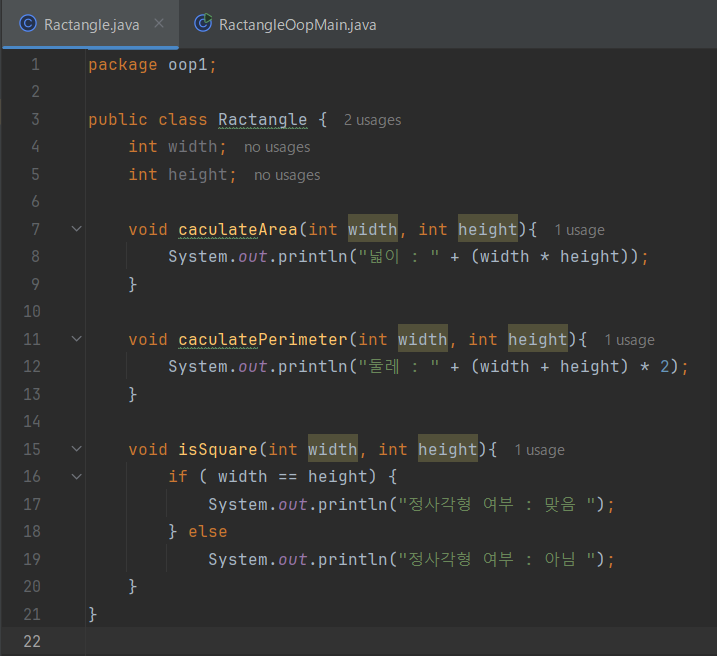717x656 pixels.
Task: Open '1 usage' hint for caculateArea
Action: tap(579, 230)
